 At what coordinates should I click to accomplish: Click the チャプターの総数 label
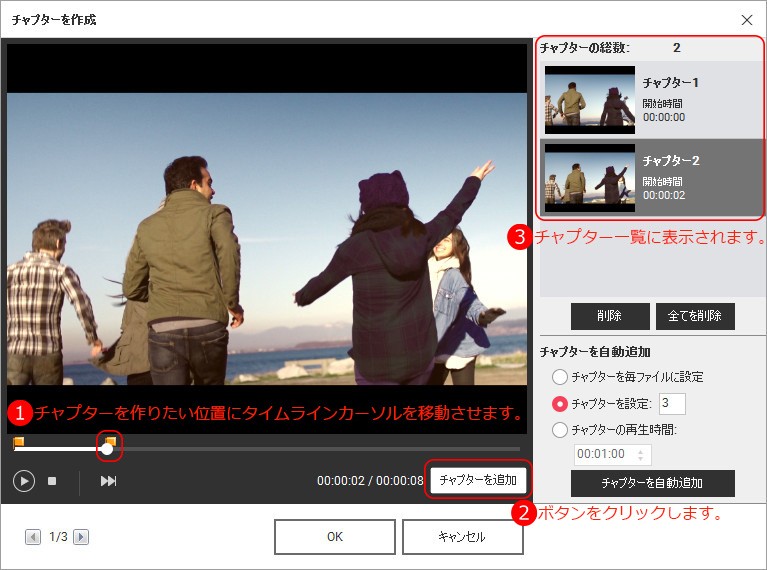[585, 48]
